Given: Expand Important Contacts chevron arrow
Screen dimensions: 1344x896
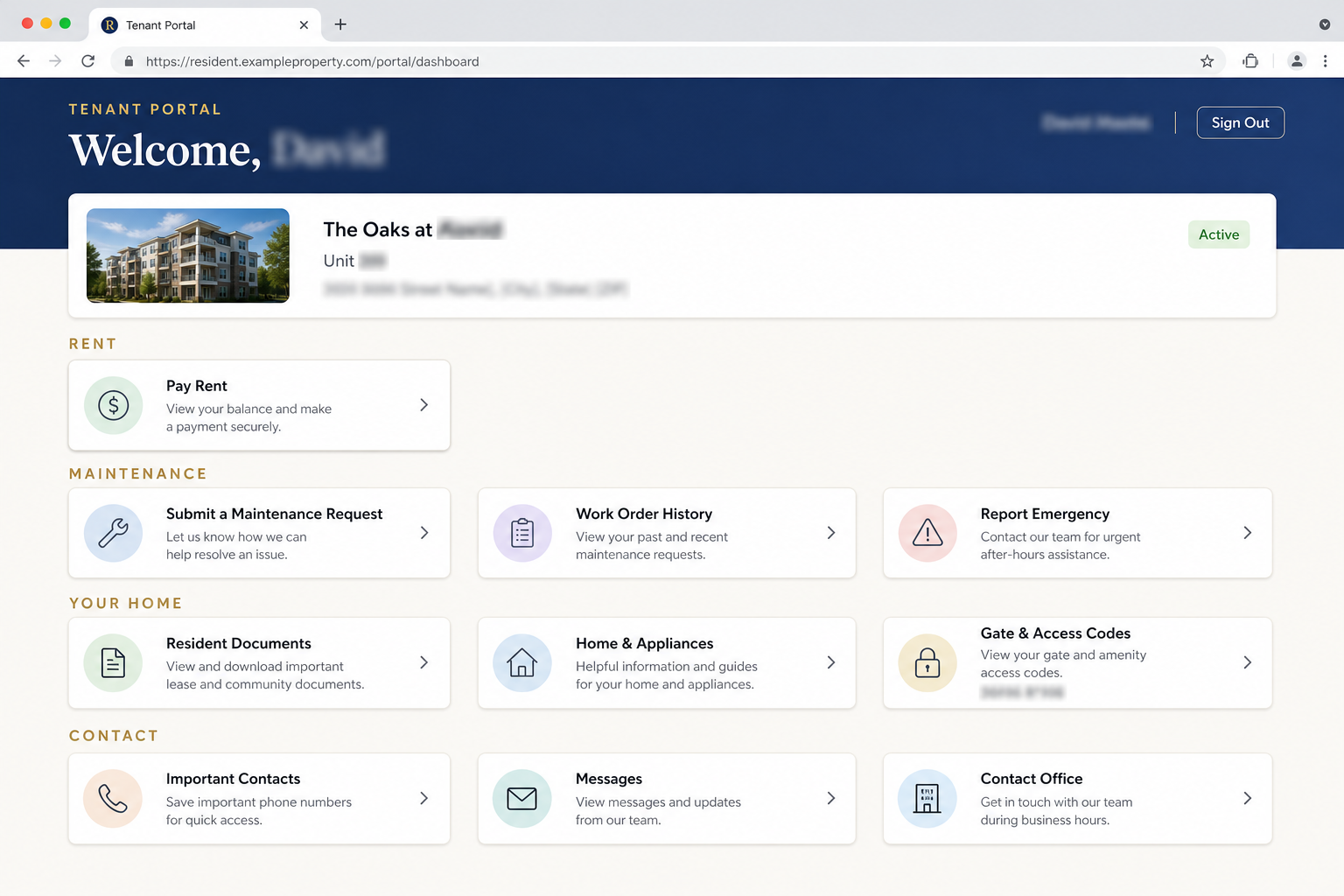Looking at the screenshot, I should coord(424,798).
